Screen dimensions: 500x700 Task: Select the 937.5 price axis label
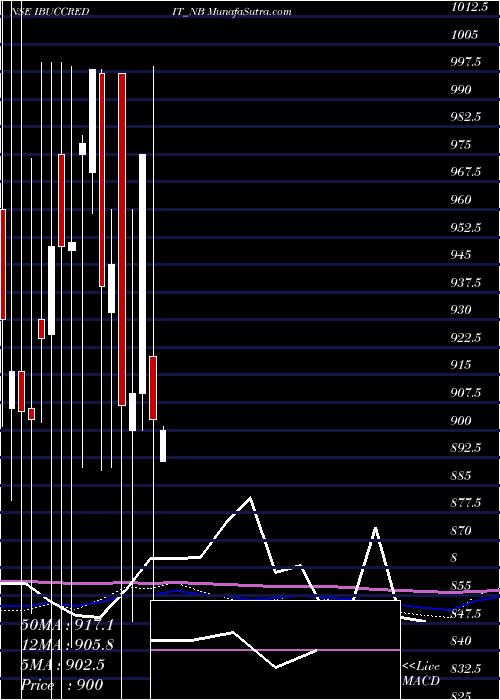pos(467,283)
